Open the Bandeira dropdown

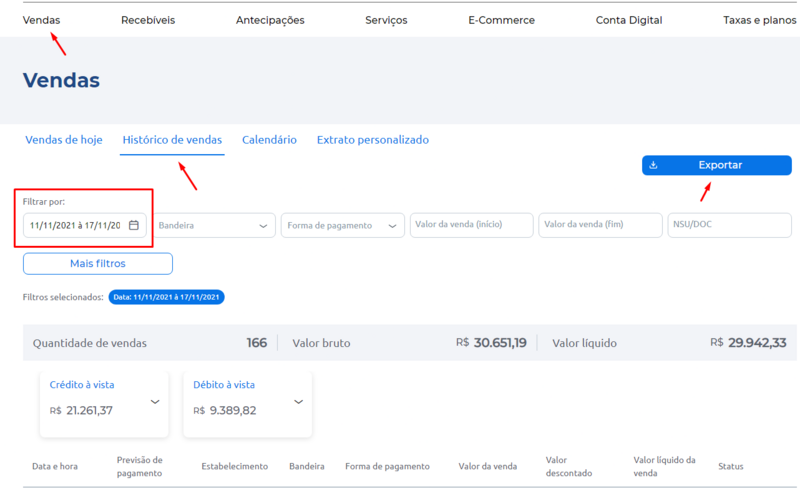coord(214,225)
